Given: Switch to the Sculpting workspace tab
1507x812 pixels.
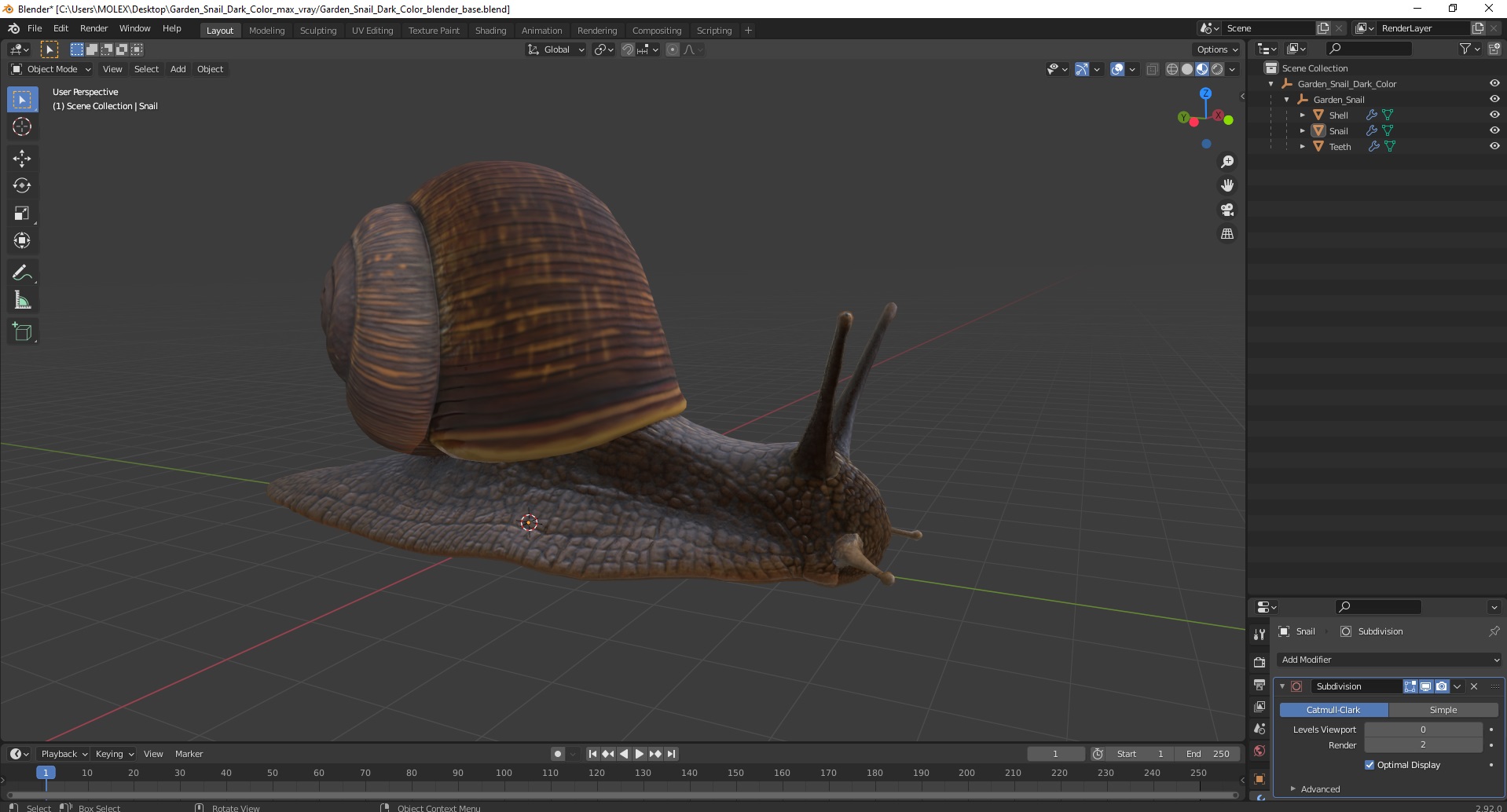Looking at the screenshot, I should [x=317, y=31].
